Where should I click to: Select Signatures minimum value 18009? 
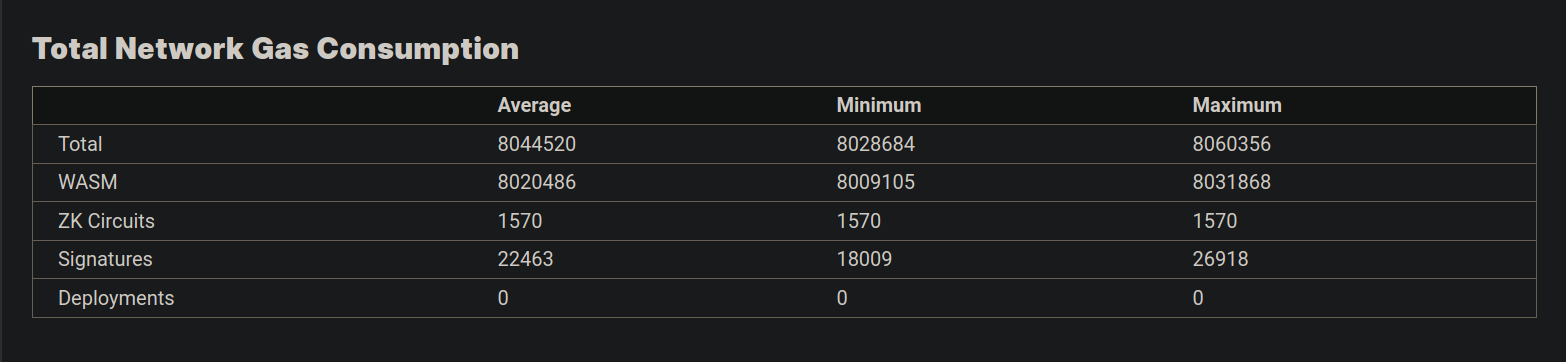(x=864, y=259)
